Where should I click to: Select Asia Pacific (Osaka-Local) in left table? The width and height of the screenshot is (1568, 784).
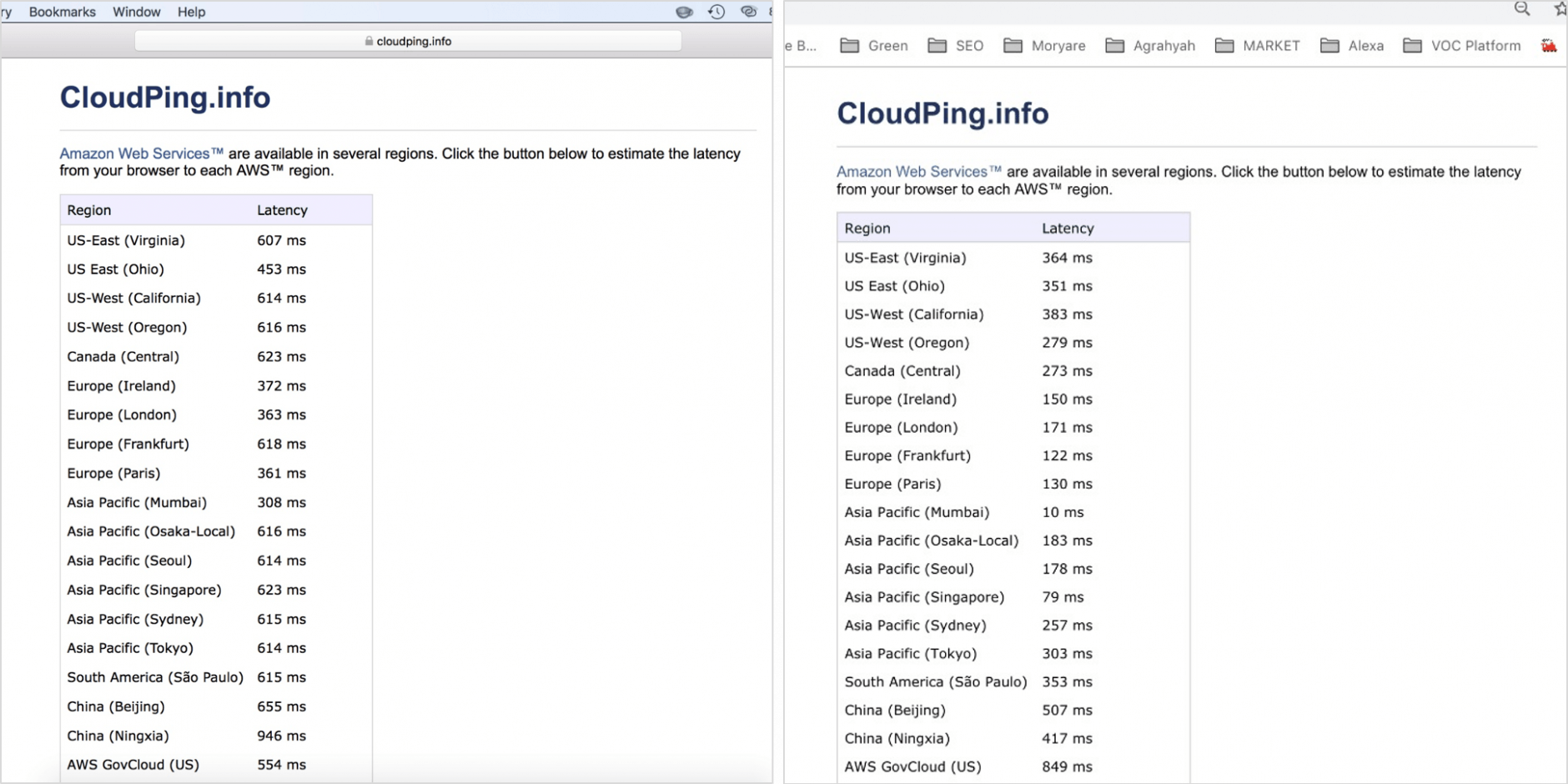tap(151, 532)
